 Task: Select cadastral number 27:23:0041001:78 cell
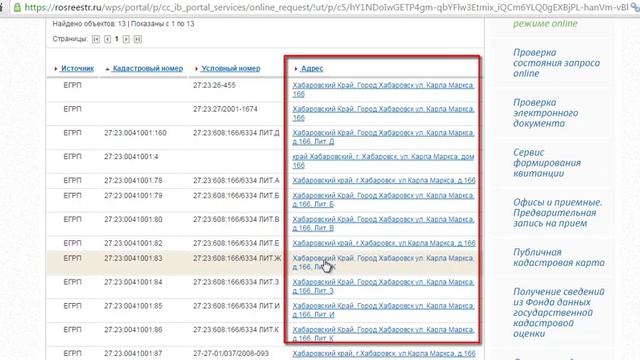[x=133, y=180]
